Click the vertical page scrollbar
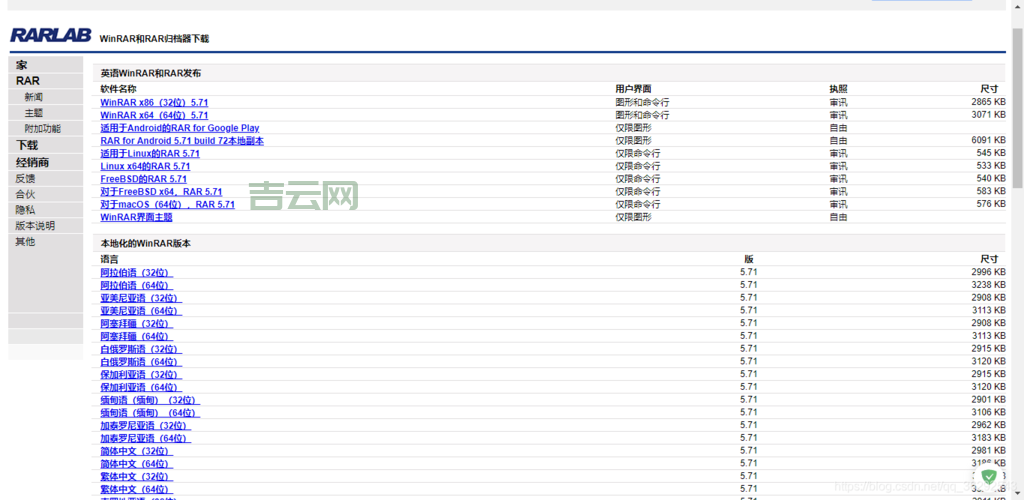 (x=1017, y=110)
